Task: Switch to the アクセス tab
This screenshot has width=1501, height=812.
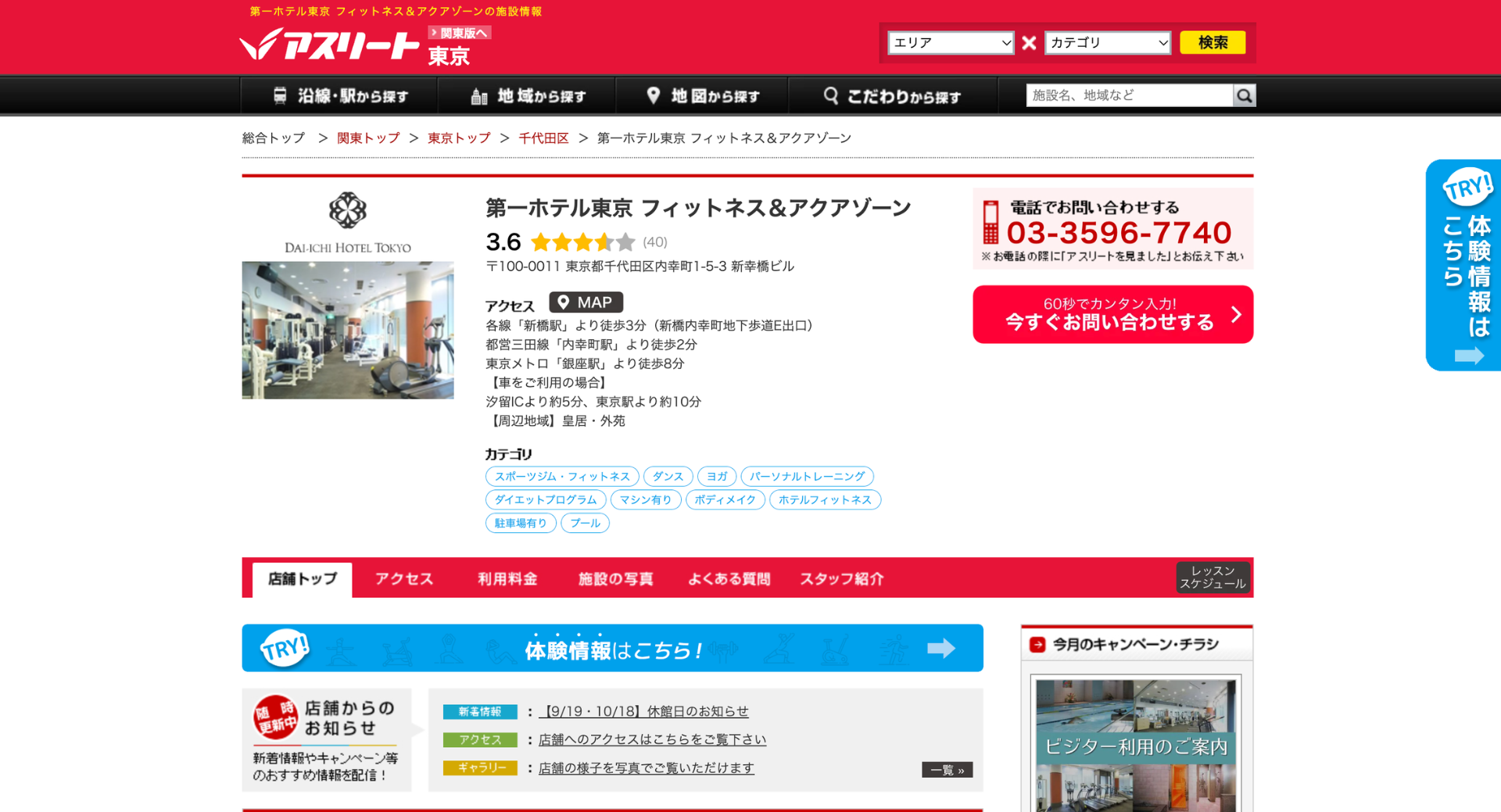Action: [403, 579]
